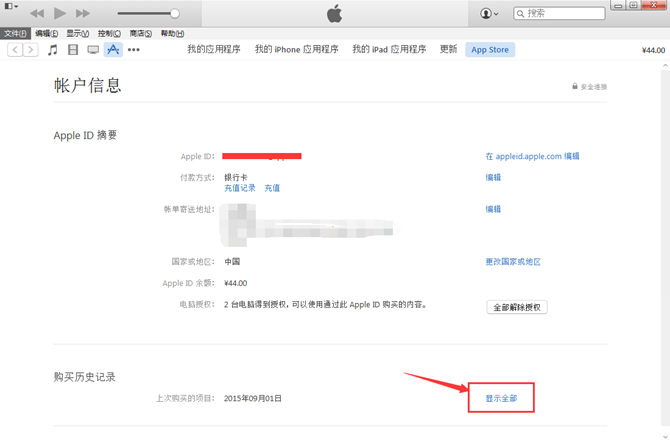Click 显示全部 purchase history link

[501, 398]
